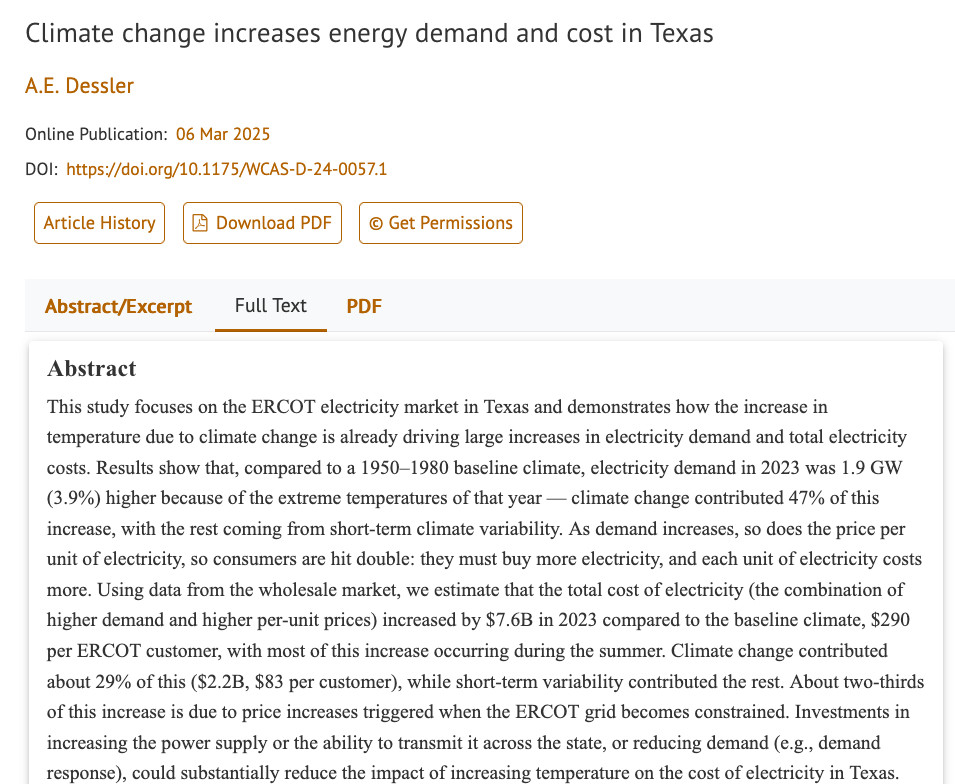The width and height of the screenshot is (955, 784).
Task: Click the 'Online Publication:' label
Action: (96, 134)
